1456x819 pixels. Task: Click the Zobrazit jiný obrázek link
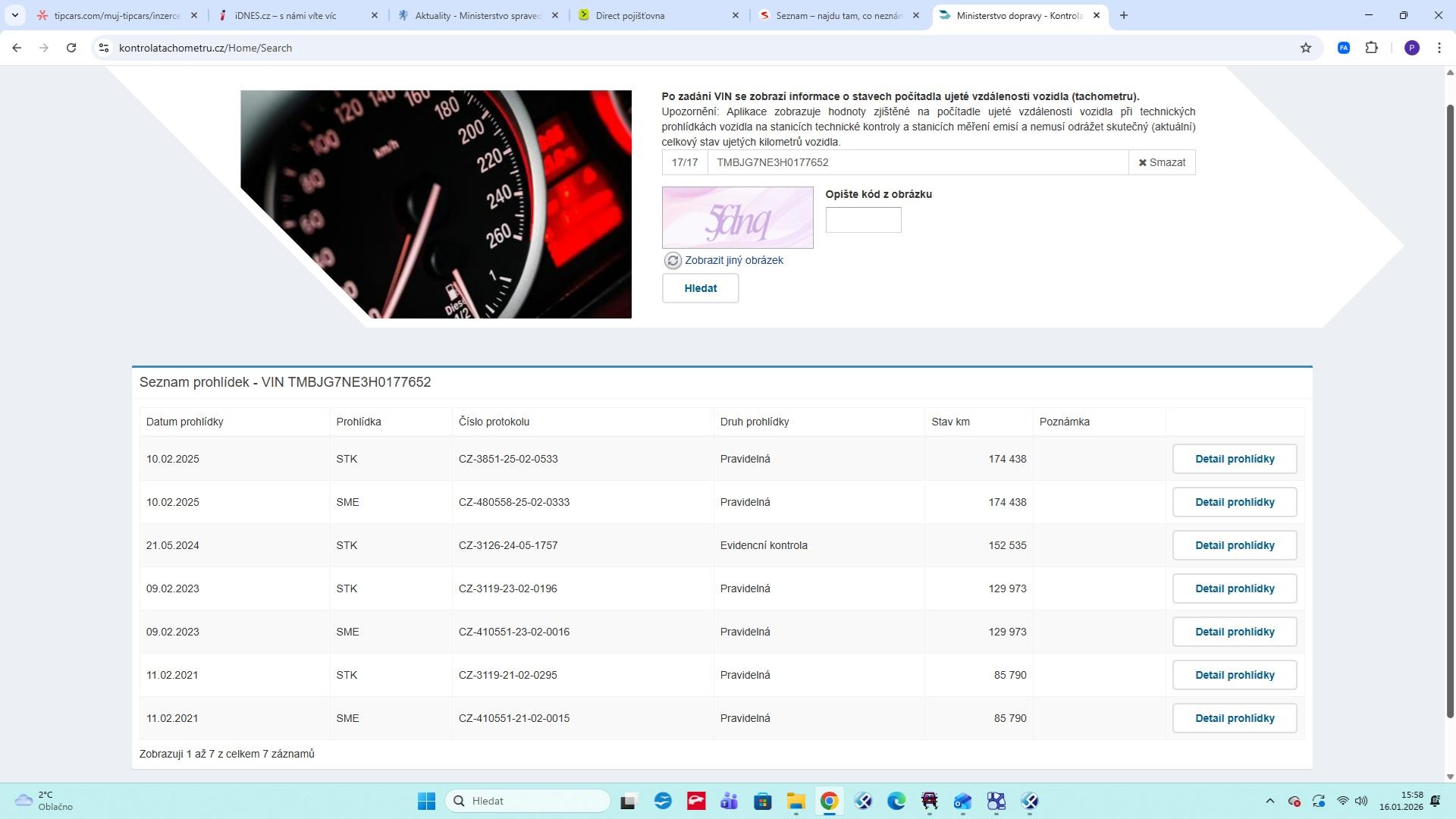coord(733,260)
